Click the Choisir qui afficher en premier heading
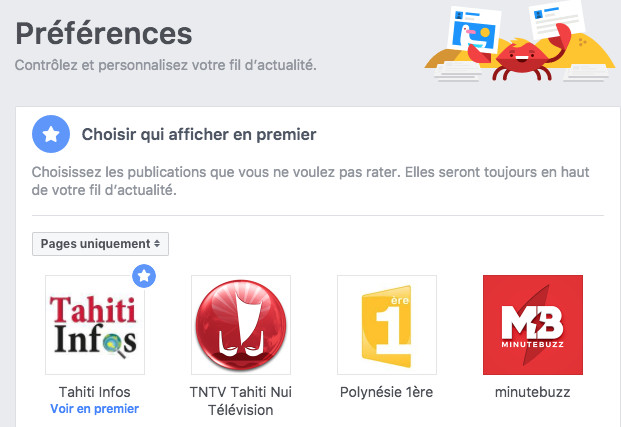 point(198,133)
